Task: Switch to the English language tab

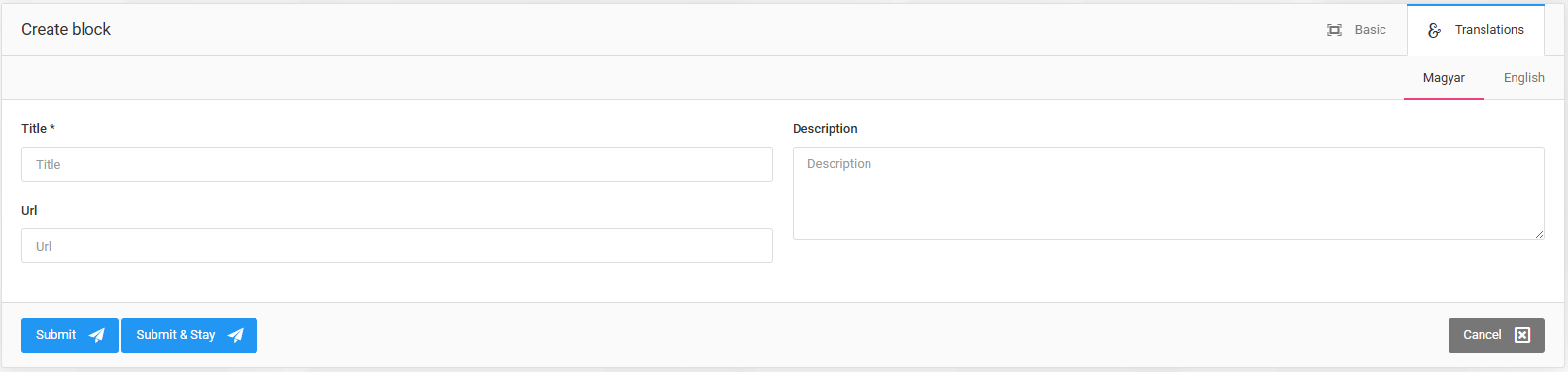Action: tap(1523, 78)
